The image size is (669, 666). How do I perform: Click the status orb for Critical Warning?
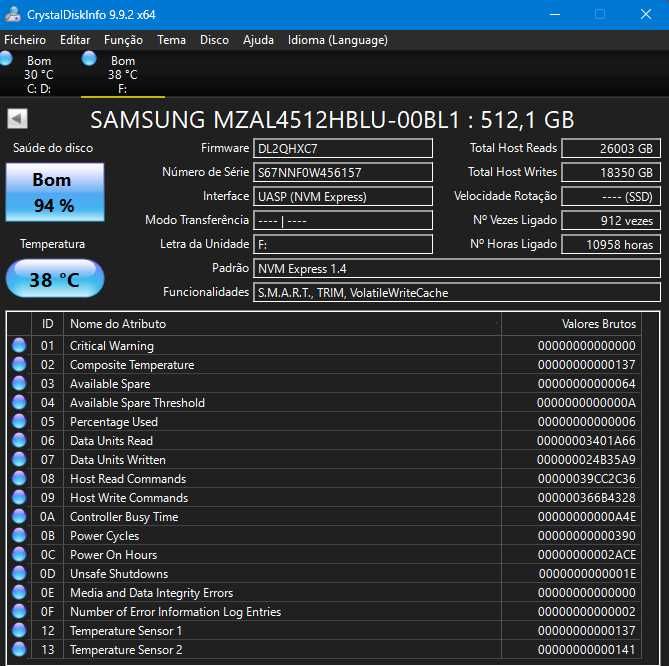click(x=19, y=345)
